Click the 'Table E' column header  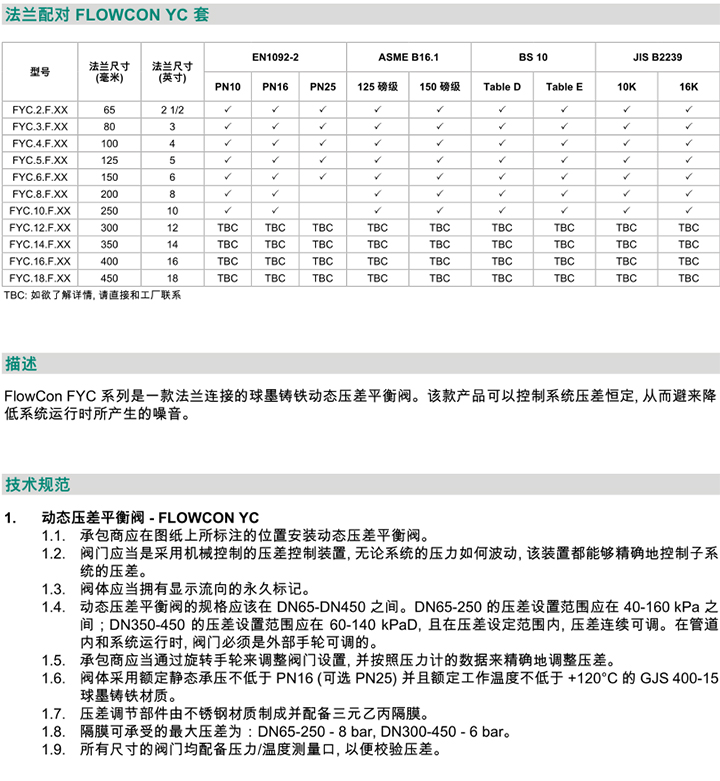pos(564,87)
